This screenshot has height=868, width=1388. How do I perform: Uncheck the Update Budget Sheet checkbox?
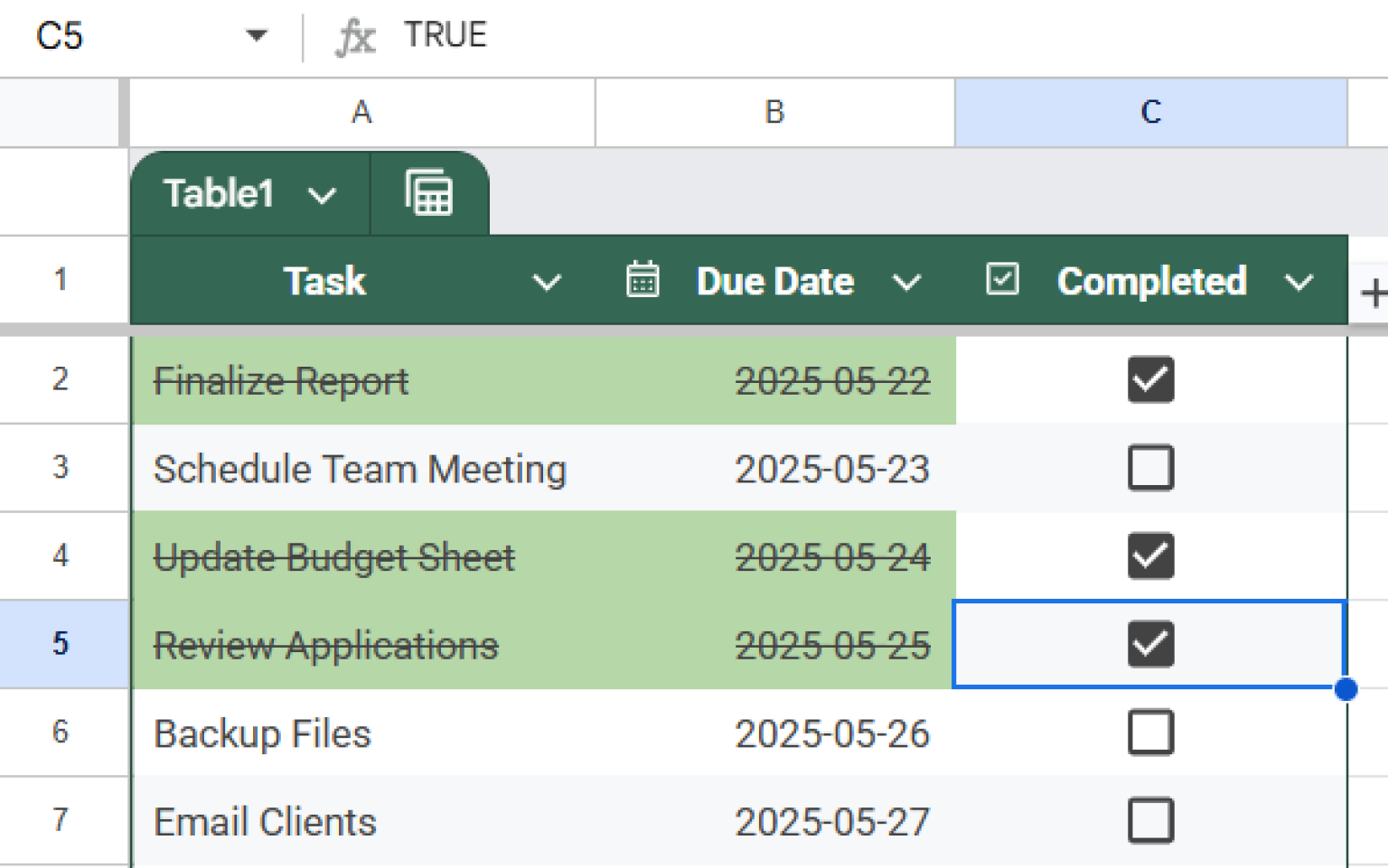pyautogui.click(x=1150, y=556)
